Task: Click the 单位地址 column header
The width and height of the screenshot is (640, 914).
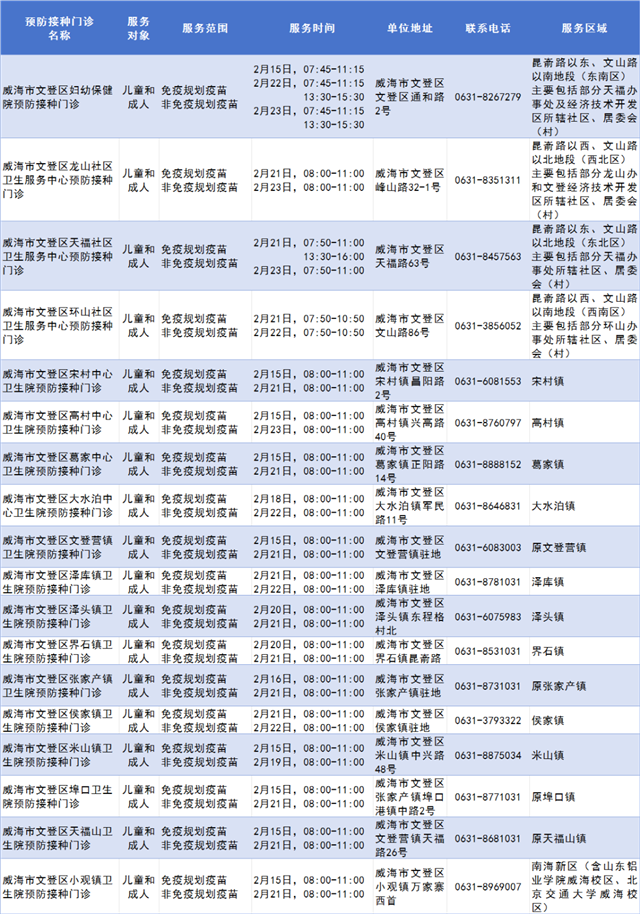Action: click(x=410, y=28)
